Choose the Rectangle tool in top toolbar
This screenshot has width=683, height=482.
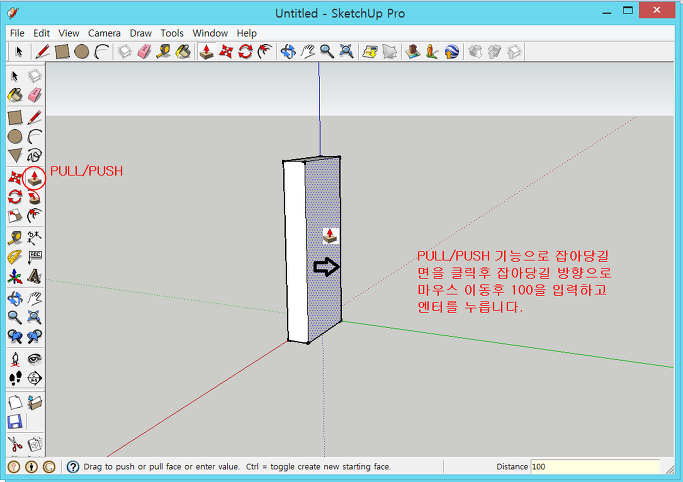[62, 51]
